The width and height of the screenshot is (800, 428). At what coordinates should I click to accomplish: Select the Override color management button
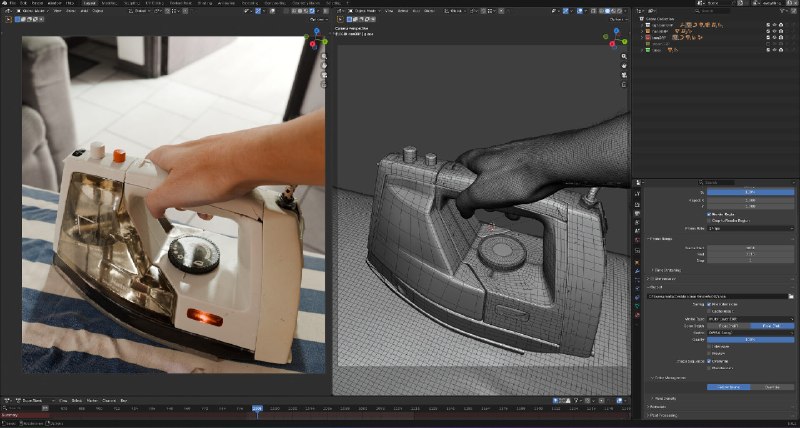(x=772, y=387)
